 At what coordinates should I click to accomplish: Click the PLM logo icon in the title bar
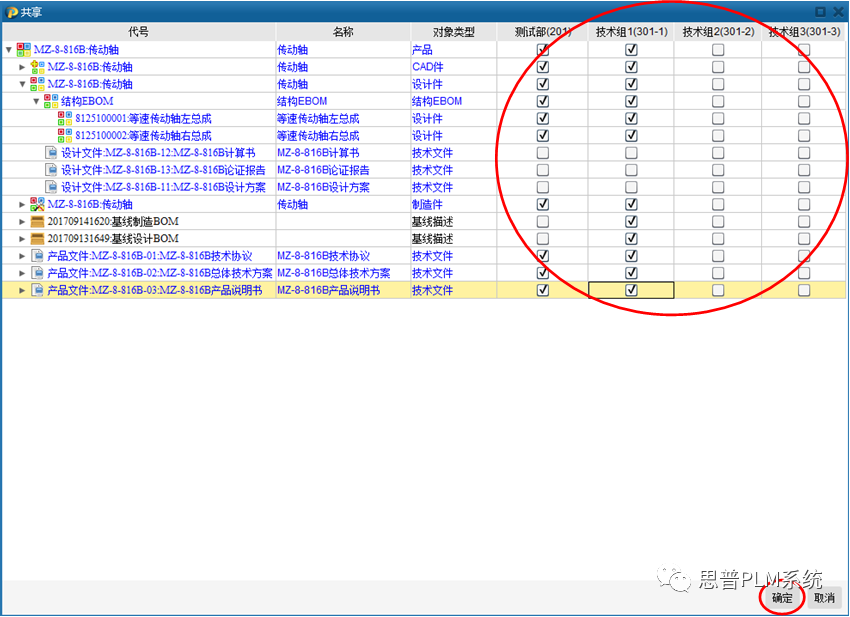tap(10, 11)
